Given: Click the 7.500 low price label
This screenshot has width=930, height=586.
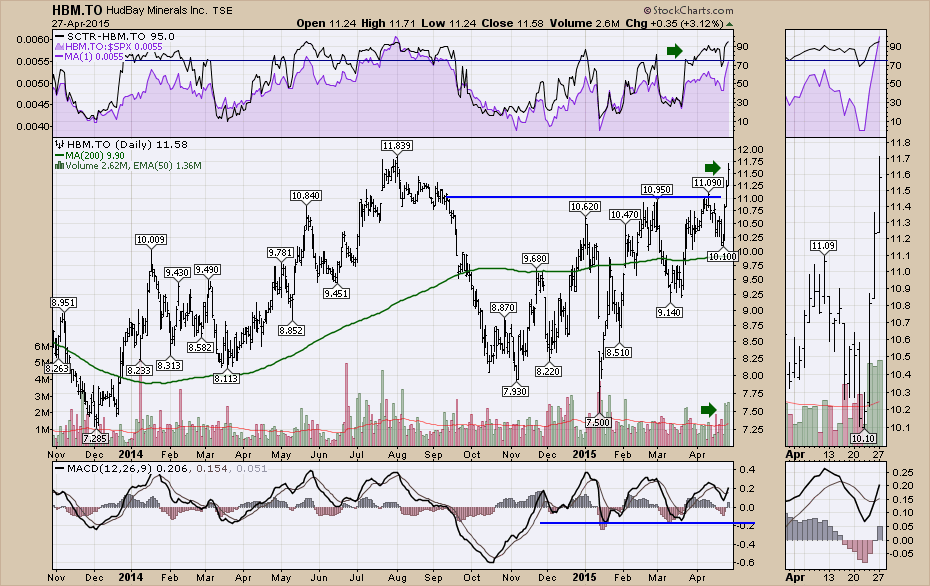Looking at the screenshot, I should (x=598, y=422).
